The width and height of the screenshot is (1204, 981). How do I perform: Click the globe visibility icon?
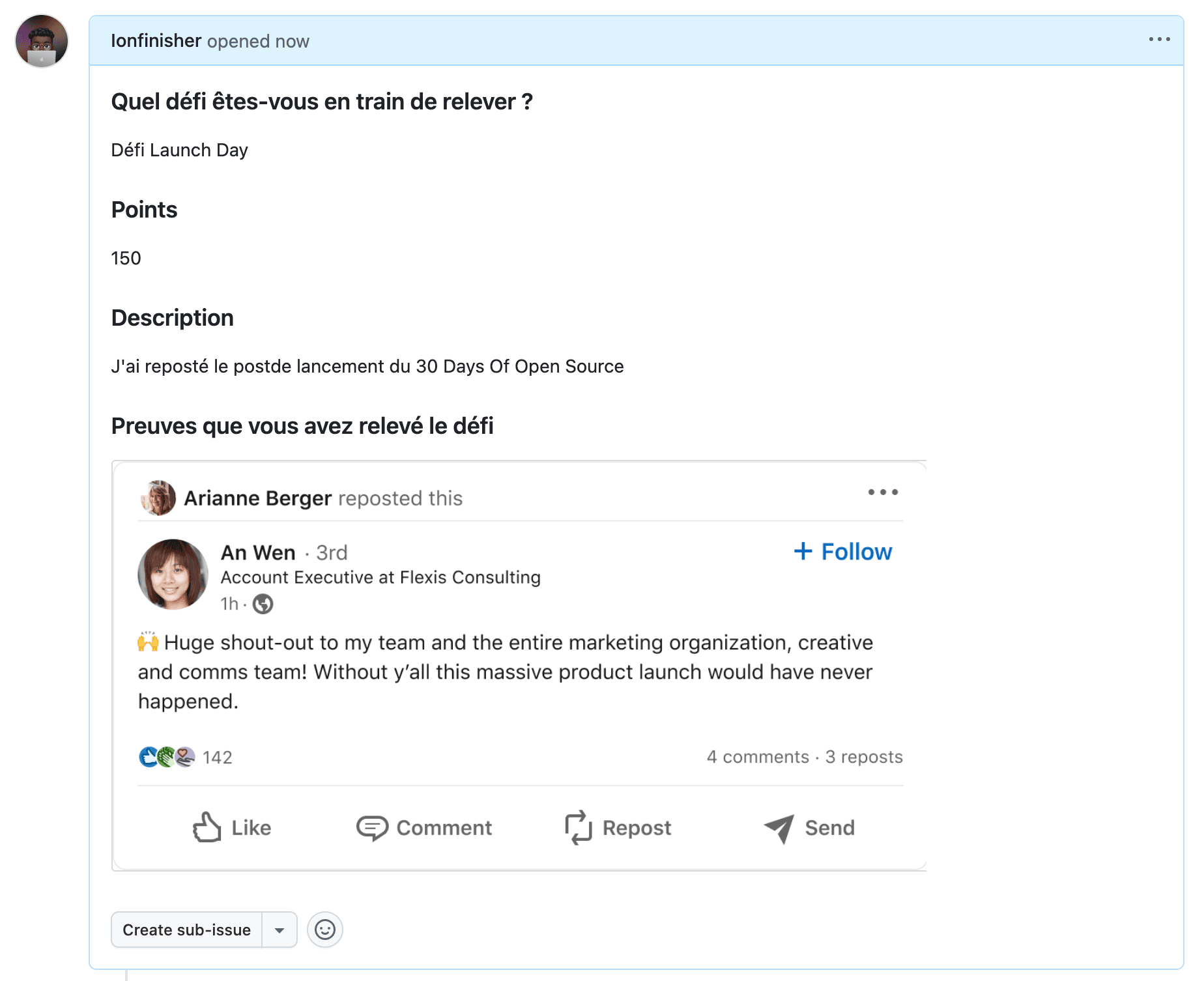pyautogui.click(x=263, y=604)
